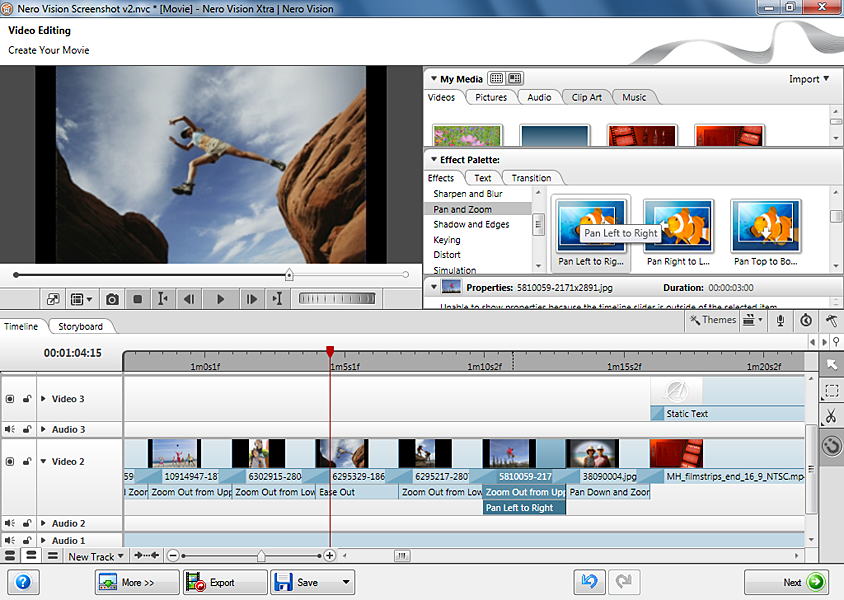Mute the Audio 3 track
Image resolution: width=844 pixels, height=600 pixels.
(10, 429)
